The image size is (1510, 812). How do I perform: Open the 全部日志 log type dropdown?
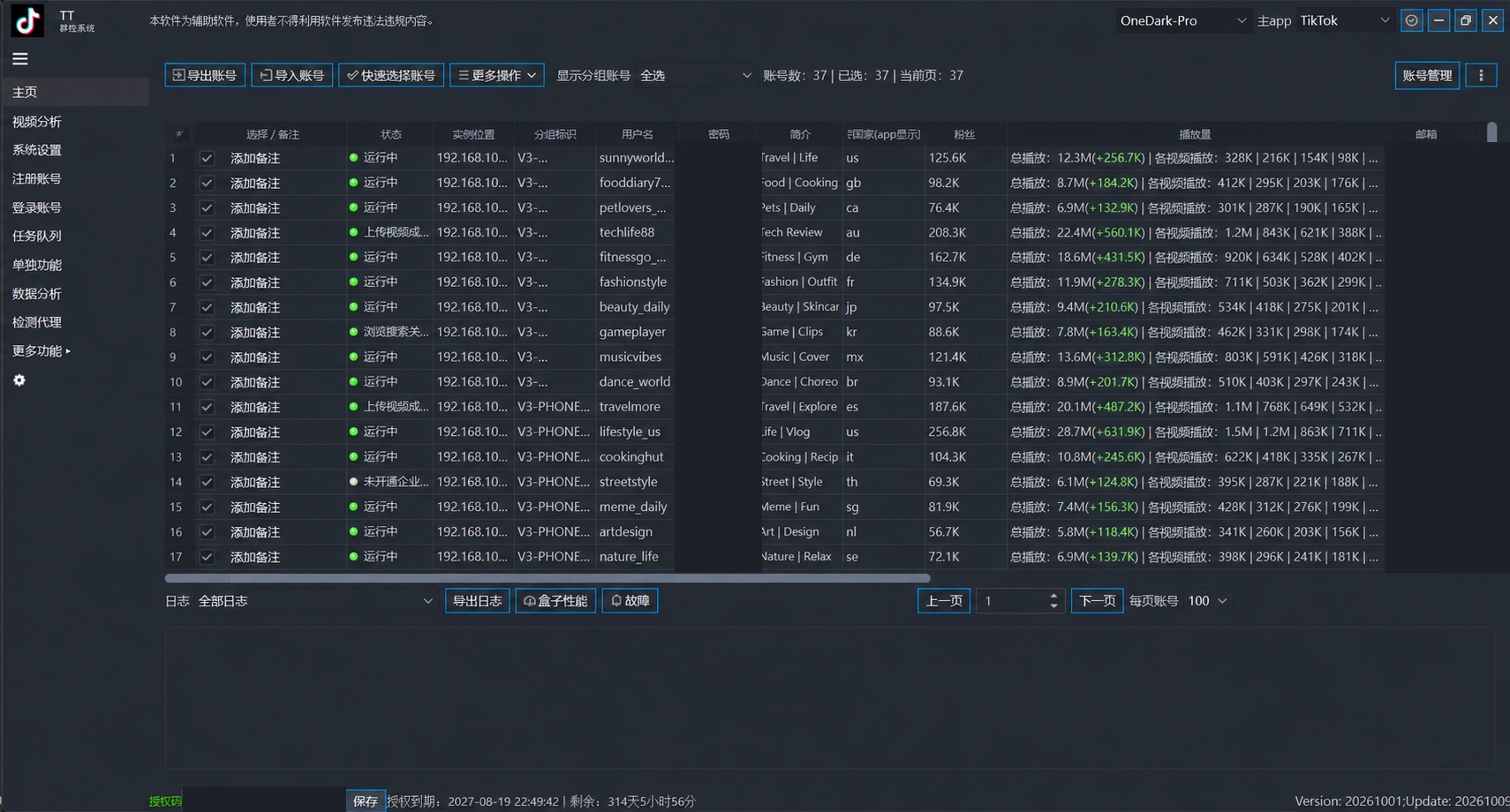click(x=315, y=601)
